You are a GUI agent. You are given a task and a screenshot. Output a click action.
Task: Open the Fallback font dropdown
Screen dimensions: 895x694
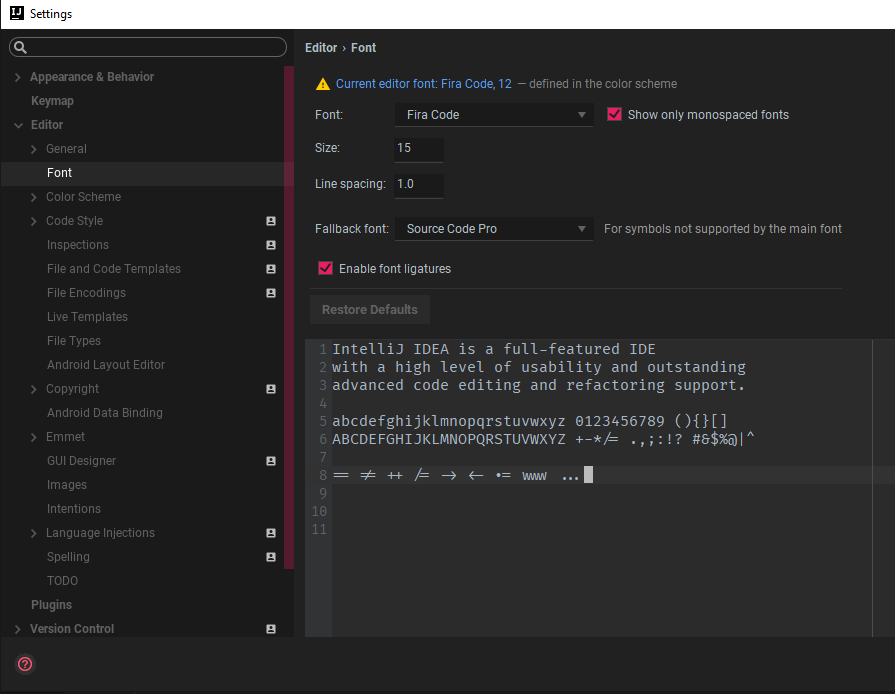coord(494,229)
